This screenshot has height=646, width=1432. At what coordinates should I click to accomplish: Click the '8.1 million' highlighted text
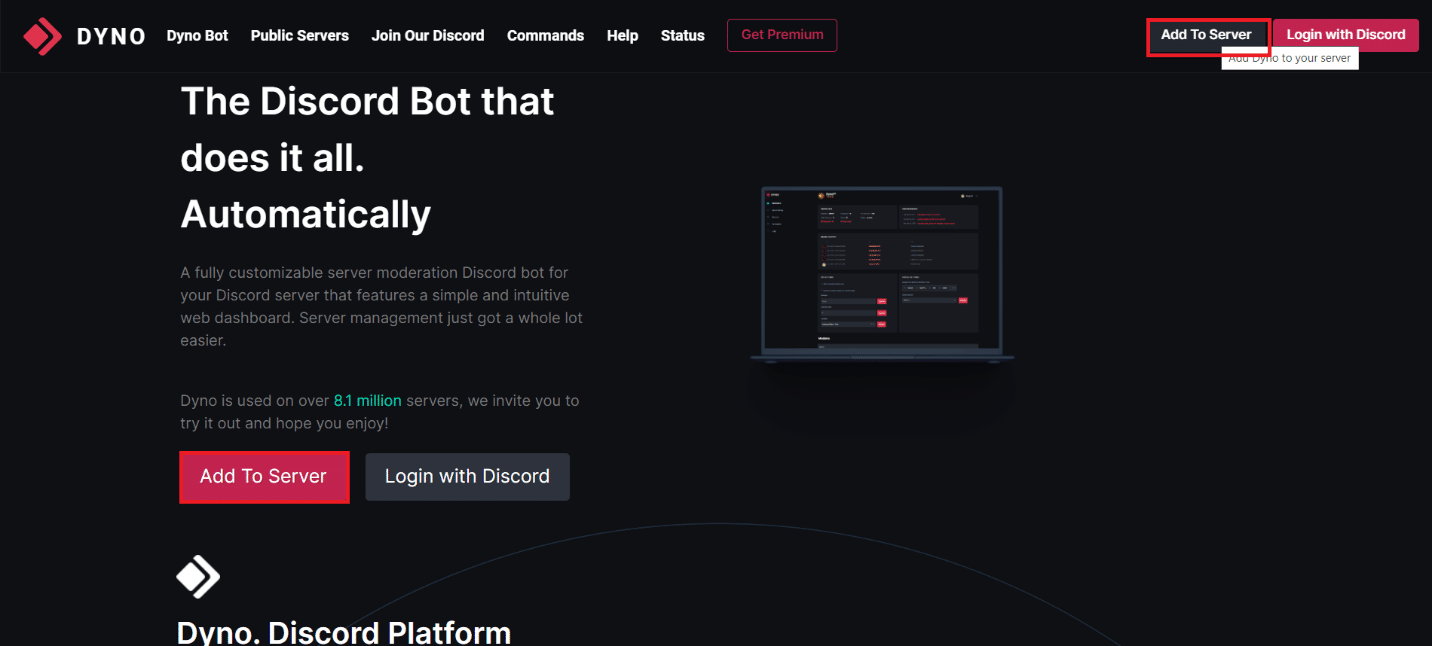point(367,400)
